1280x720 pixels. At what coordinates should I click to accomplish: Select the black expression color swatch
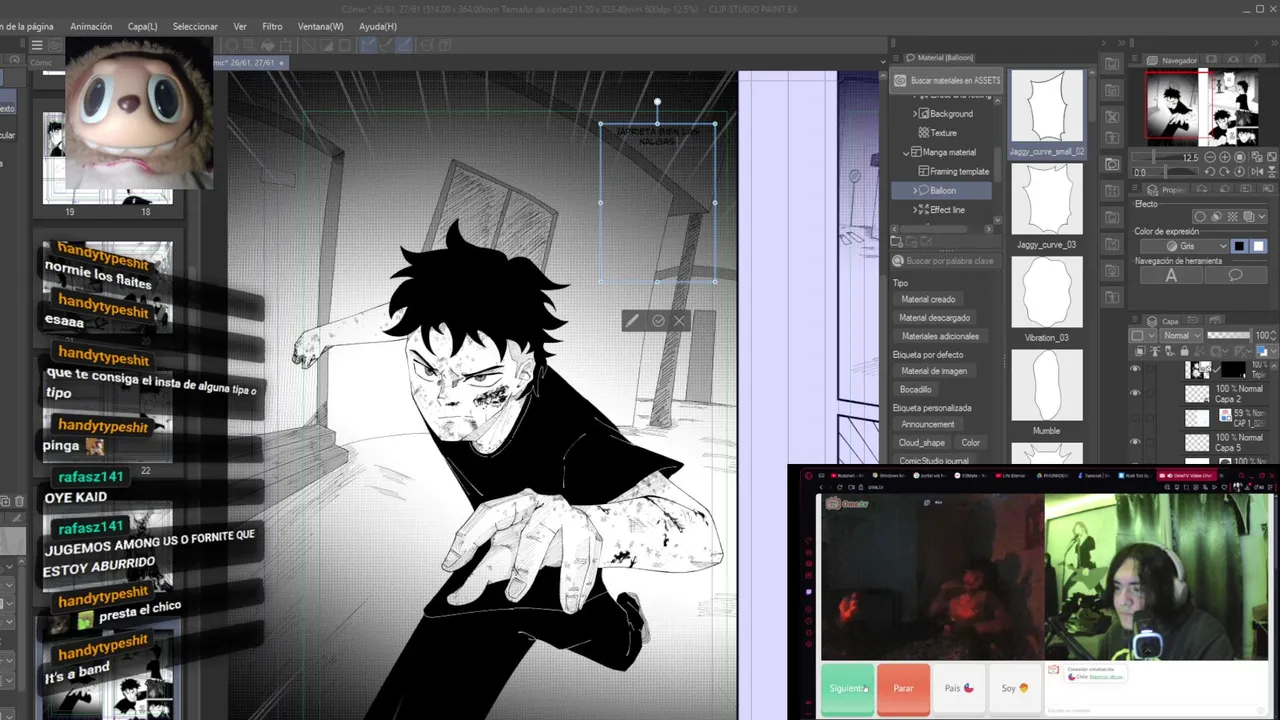(x=1239, y=246)
